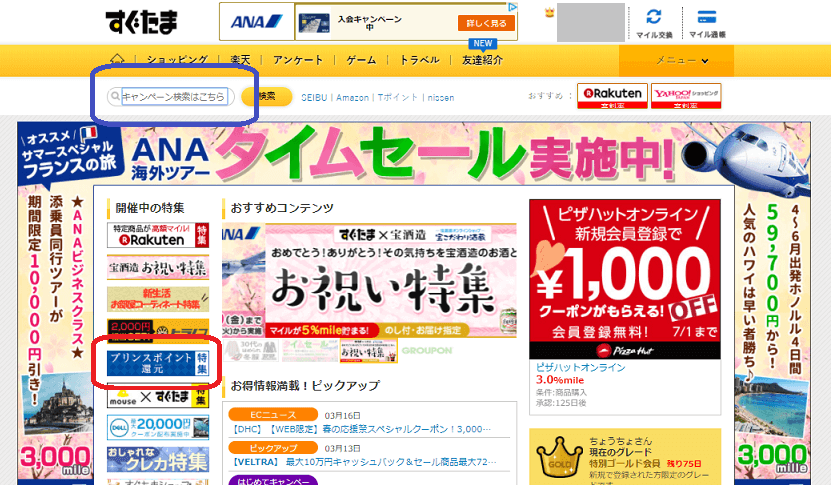Click the 特別ゴールド会員 grade text

(624, 463)
